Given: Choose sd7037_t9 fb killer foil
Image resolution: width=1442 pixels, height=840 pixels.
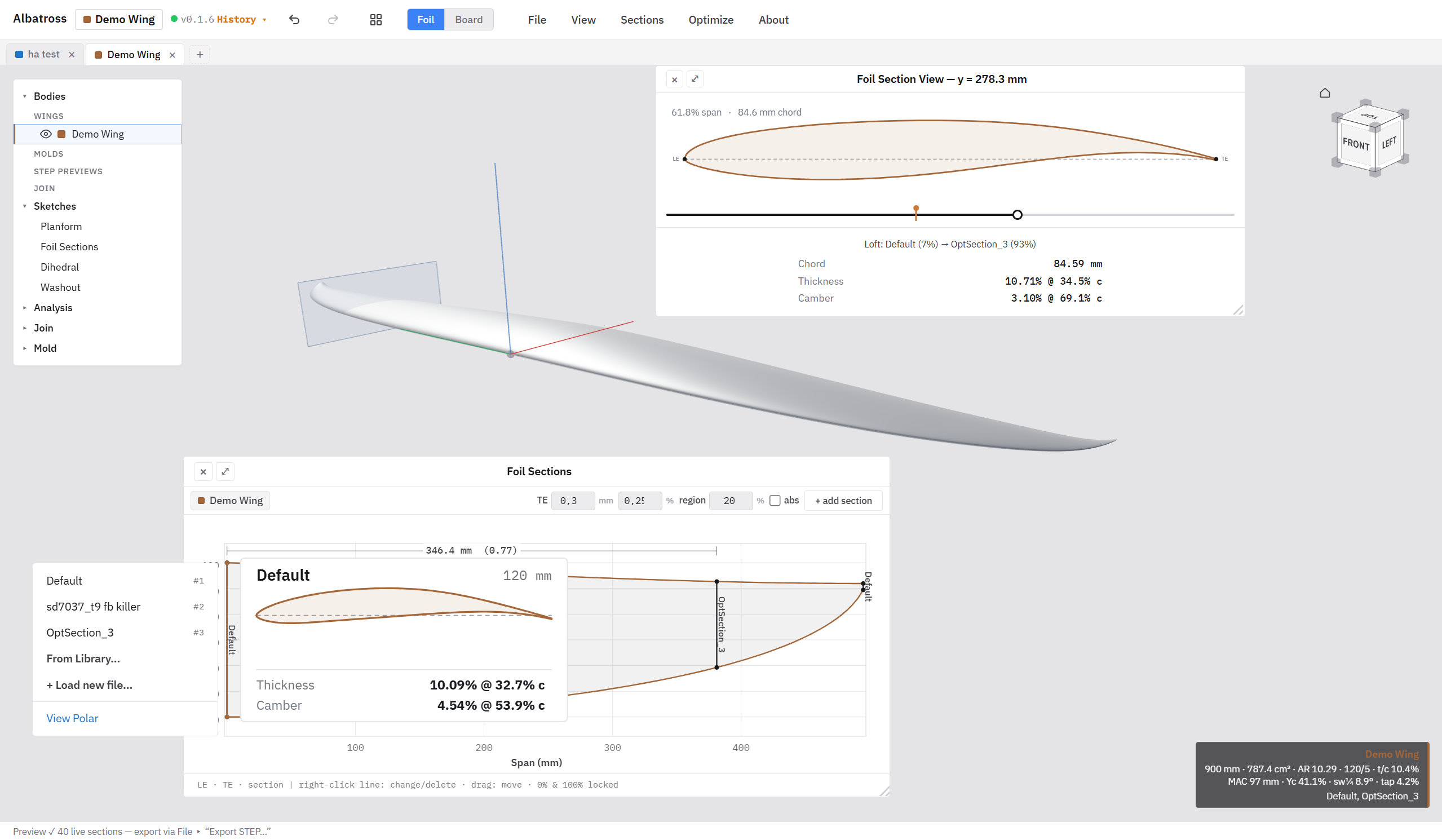Looking at the screenshot, I should pos(125,607).
